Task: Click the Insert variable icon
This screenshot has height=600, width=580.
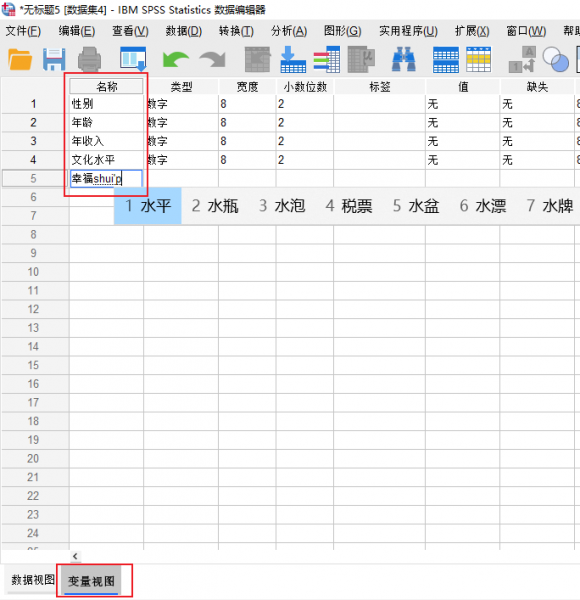Action: click(479, 60)
